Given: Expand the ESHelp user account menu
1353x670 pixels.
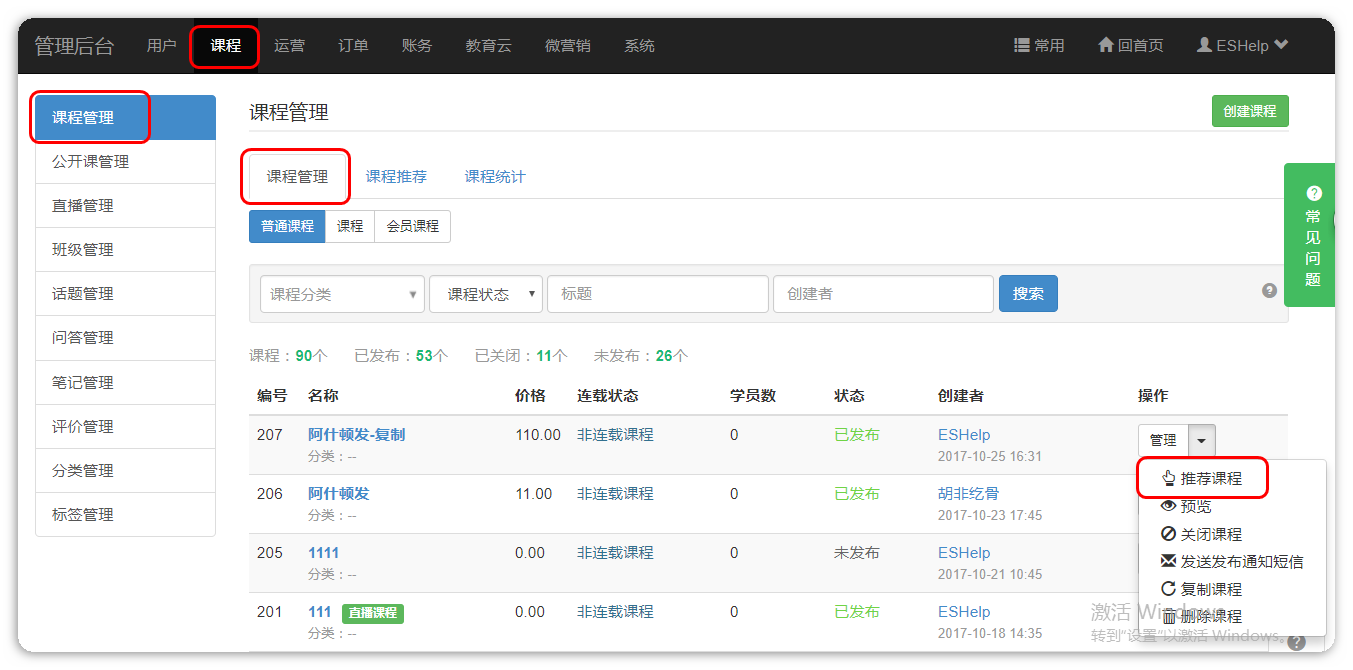Looking at the screenshot, I should coord(1242,46).
